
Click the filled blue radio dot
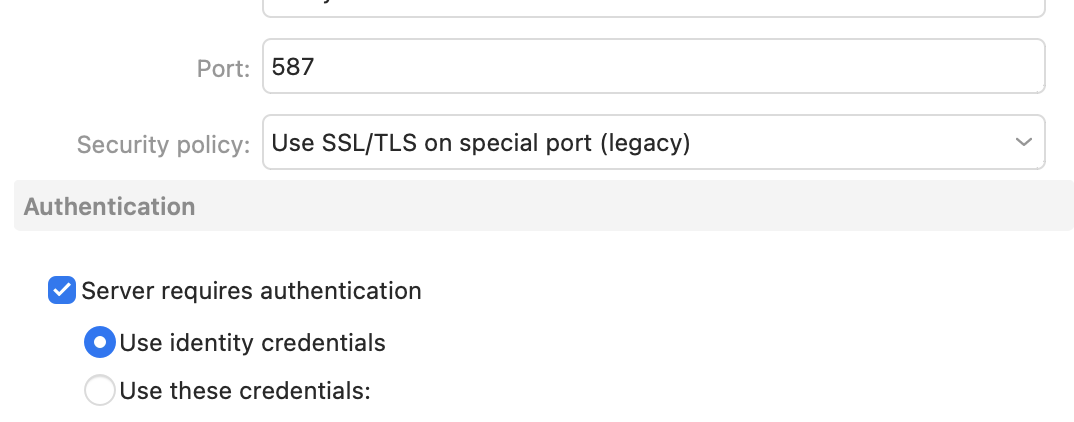pos(100,343)
